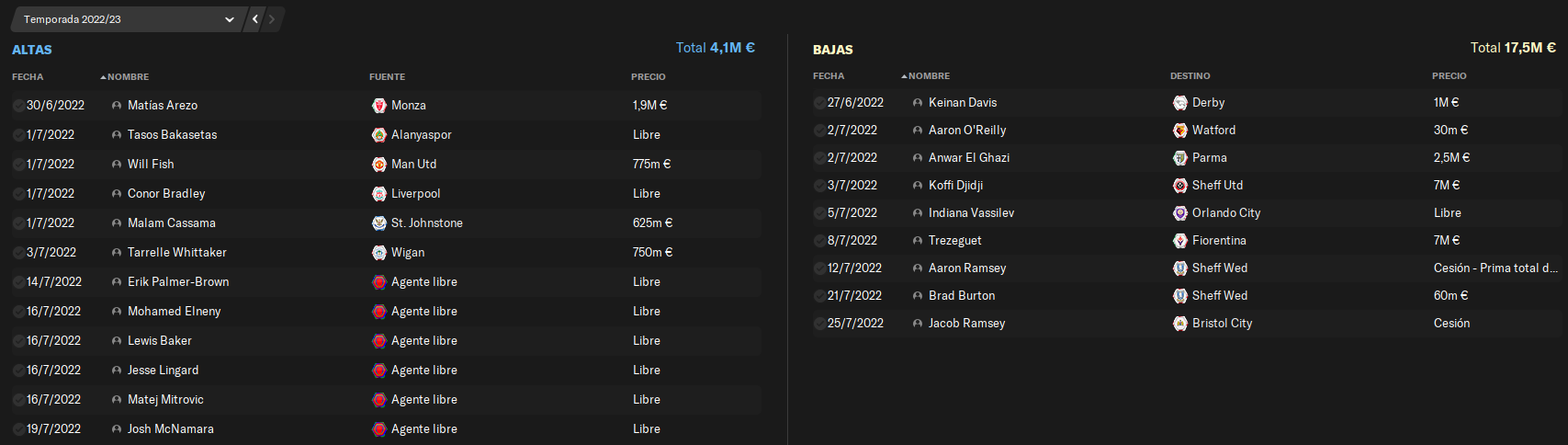
Task: Click the Man Utd club badge
Action: coord(378,165)
